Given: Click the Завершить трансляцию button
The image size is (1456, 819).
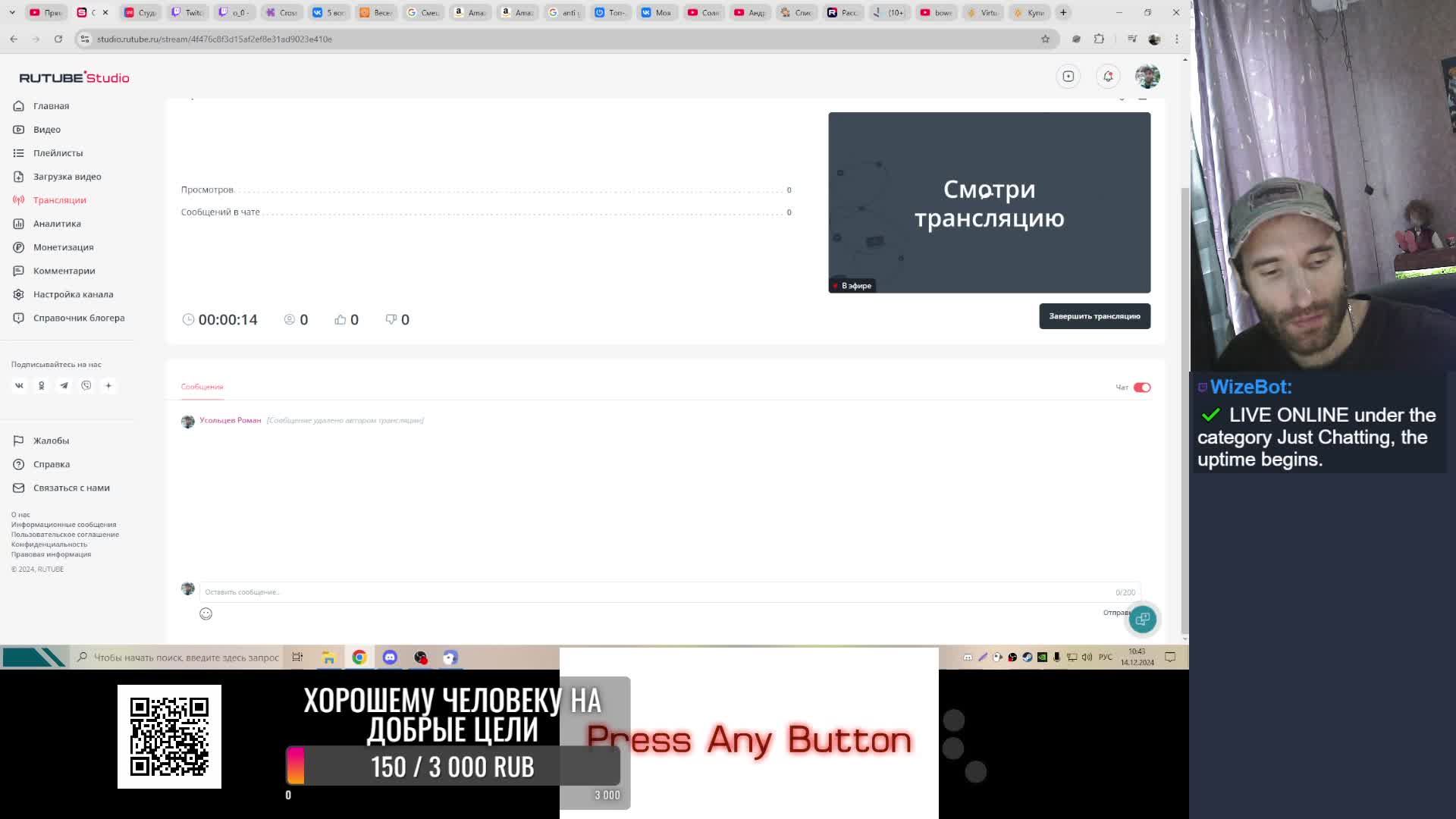Looking at the screenshot, I should click(x=1094, y=316).
